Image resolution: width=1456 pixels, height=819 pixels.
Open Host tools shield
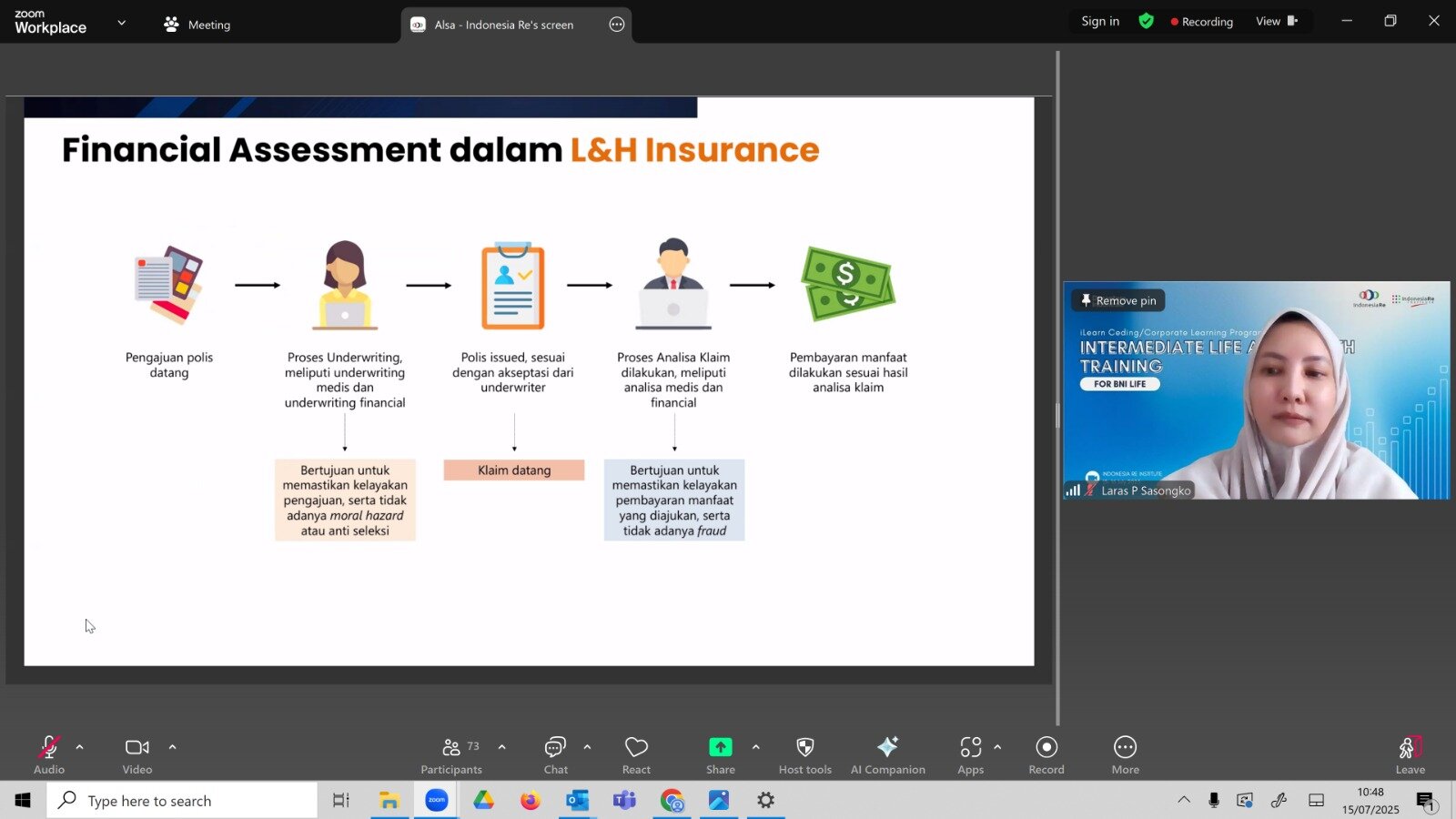pyautogui.click(x=804, y=754)
